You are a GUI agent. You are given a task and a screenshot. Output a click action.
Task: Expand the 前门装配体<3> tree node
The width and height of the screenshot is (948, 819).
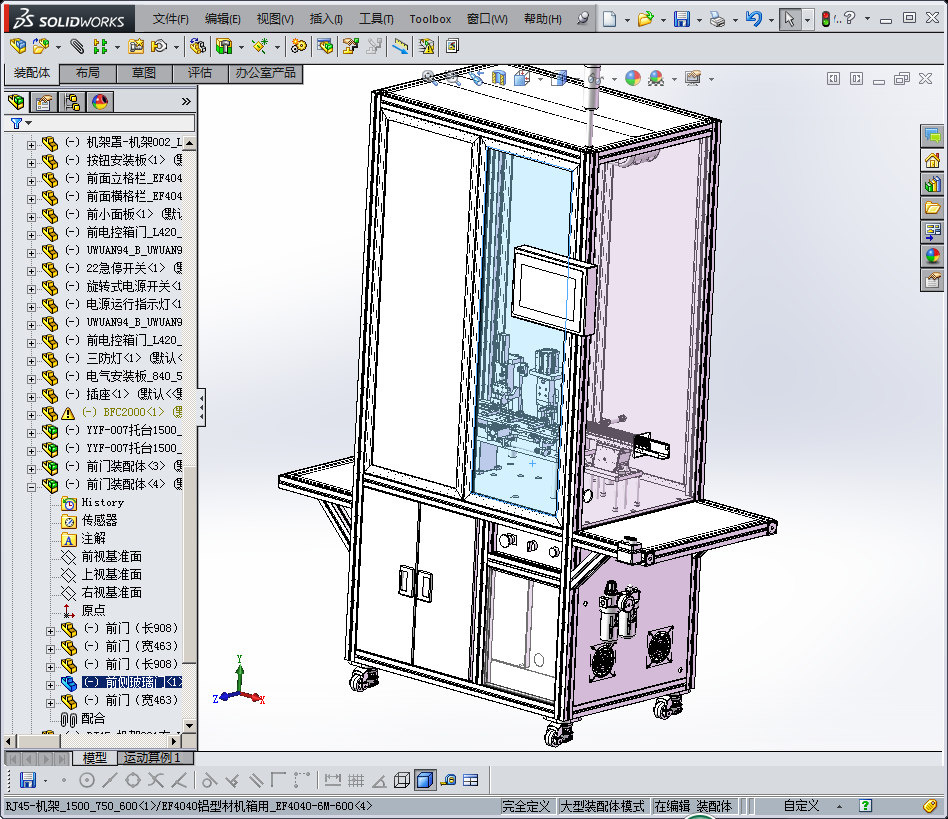coord(31,468)
